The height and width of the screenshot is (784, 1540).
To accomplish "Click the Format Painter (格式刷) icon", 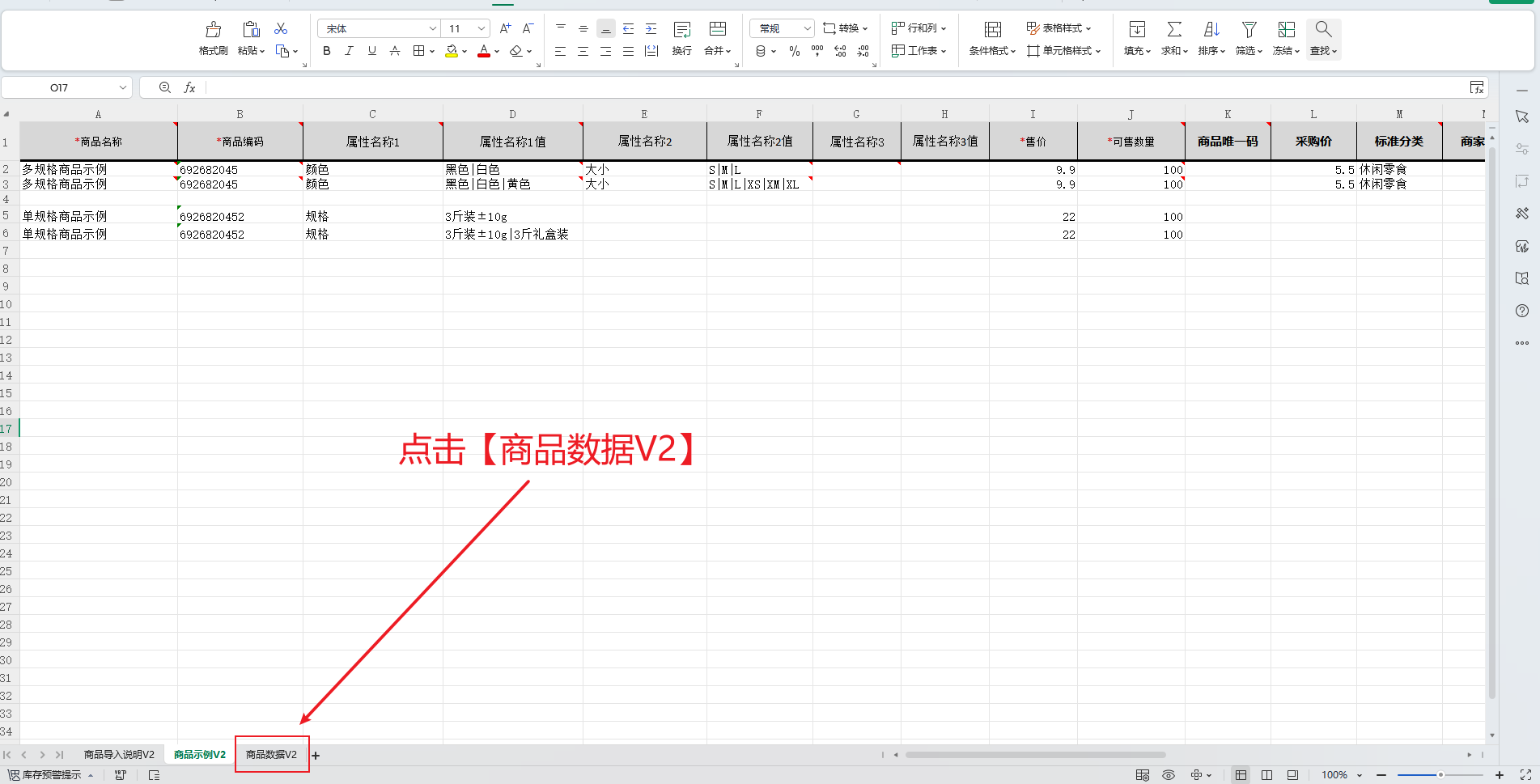I will click(213, 31).
